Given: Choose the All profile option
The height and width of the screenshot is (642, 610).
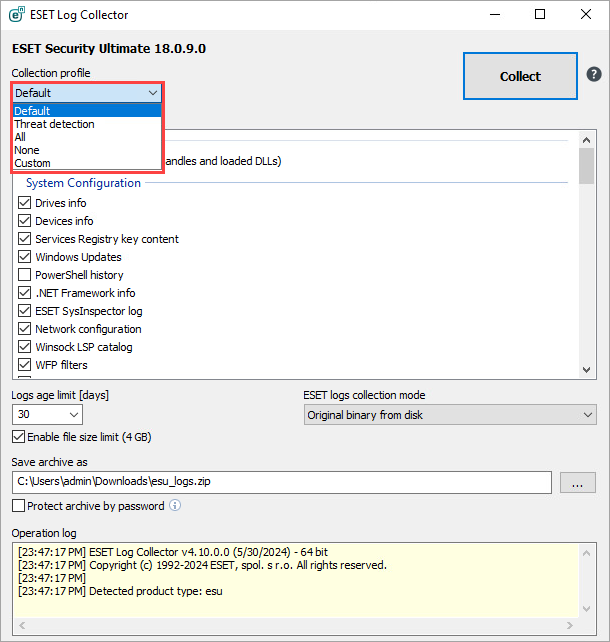Looking at the screenshot, I should 87,137.
